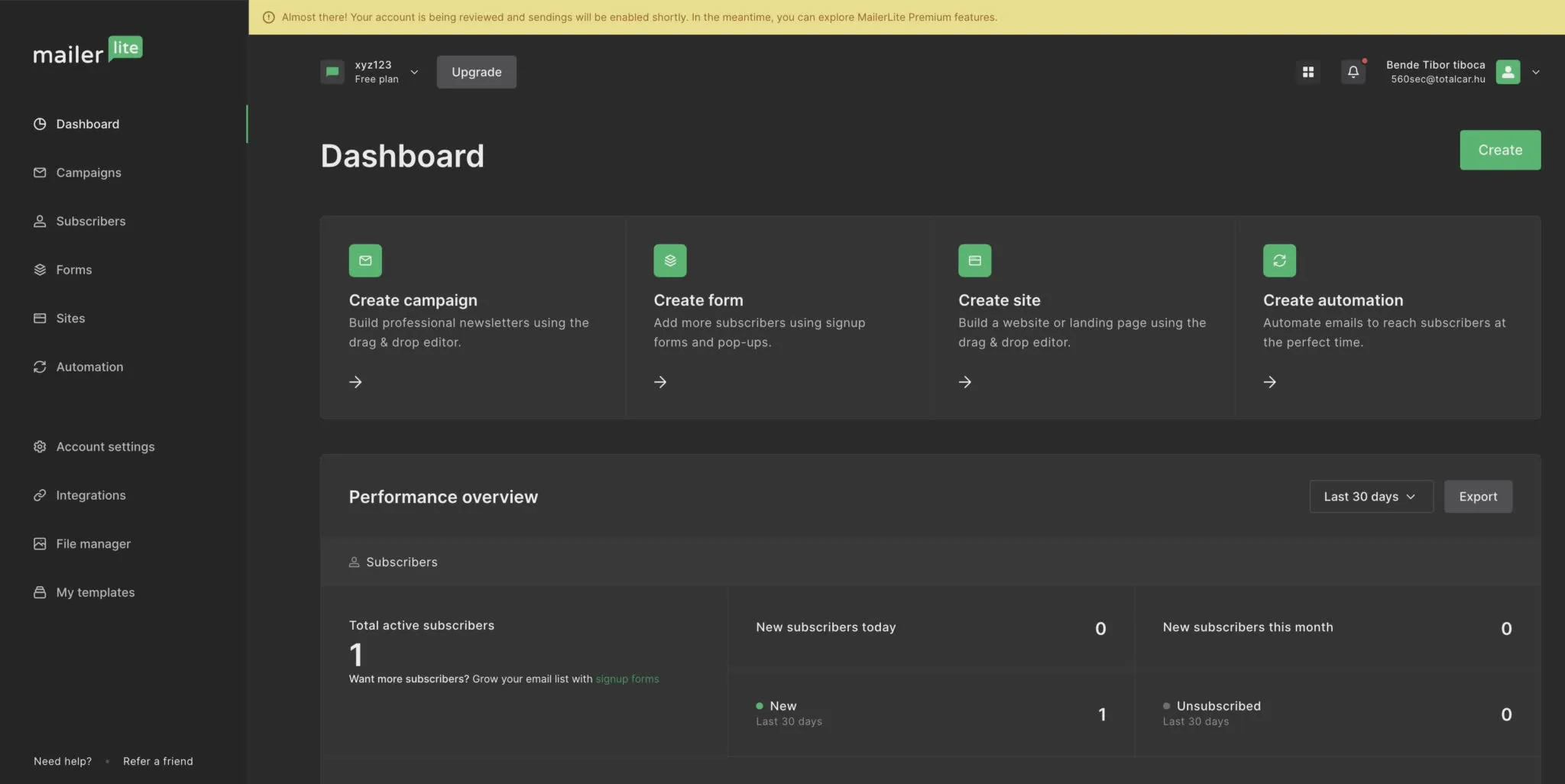The height and width of the screenshot is (784, 1565).
Task: Click the green Create form layers icon
Action: tap(669, 261)
